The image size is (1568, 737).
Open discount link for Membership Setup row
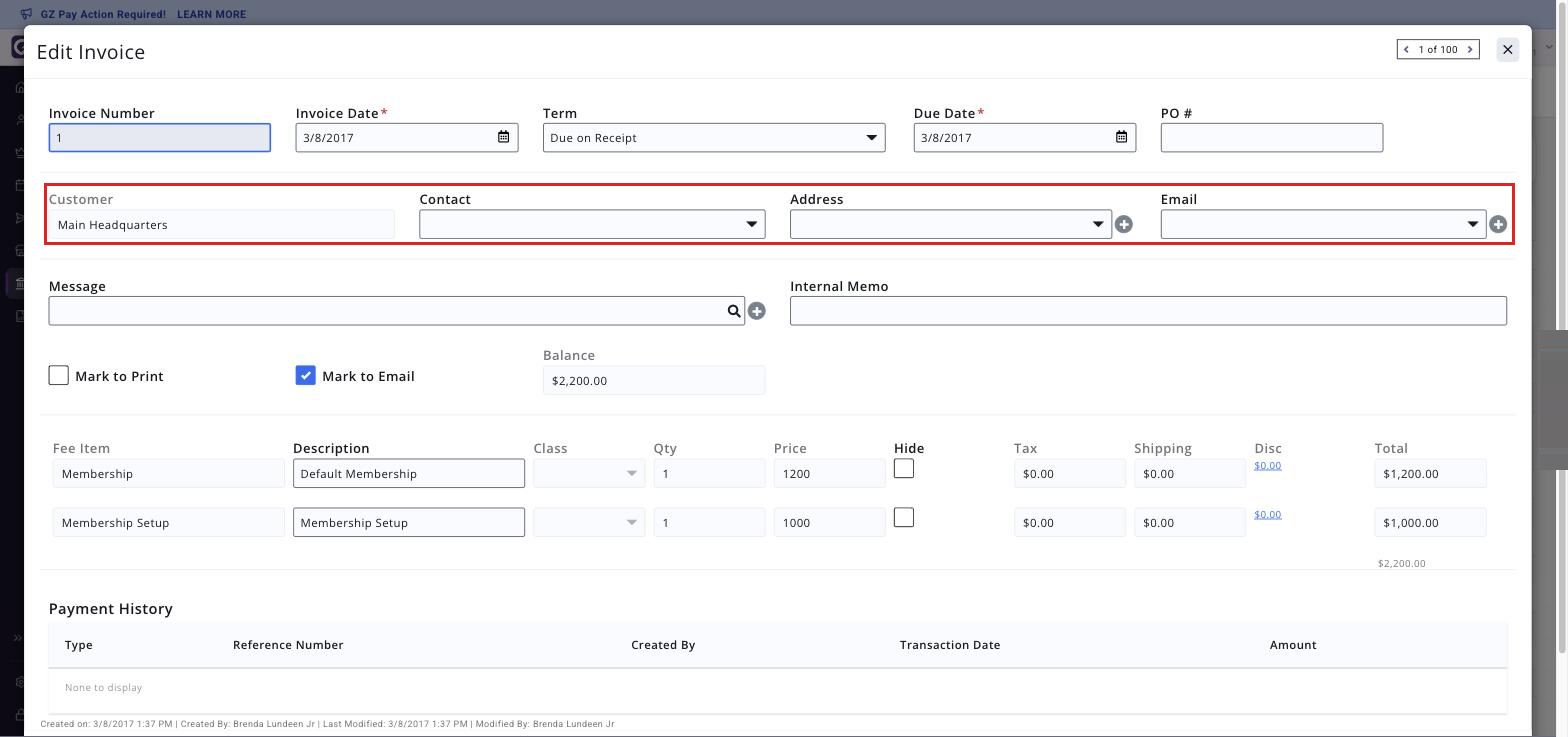click(x=1267, y=514)
